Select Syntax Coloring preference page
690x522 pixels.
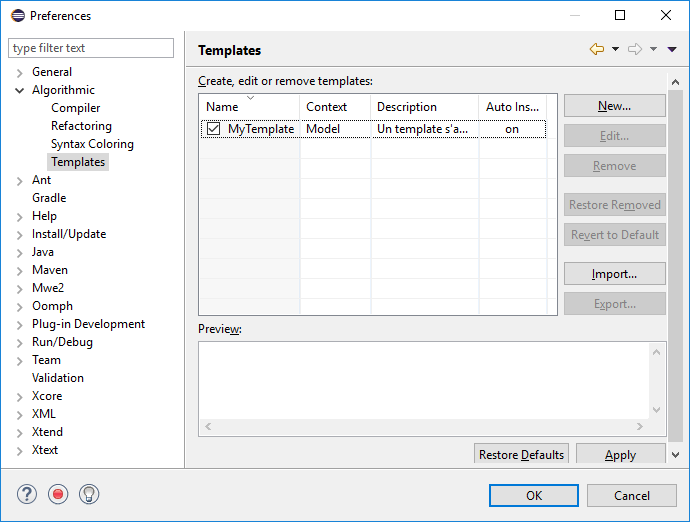coord(92,144)
